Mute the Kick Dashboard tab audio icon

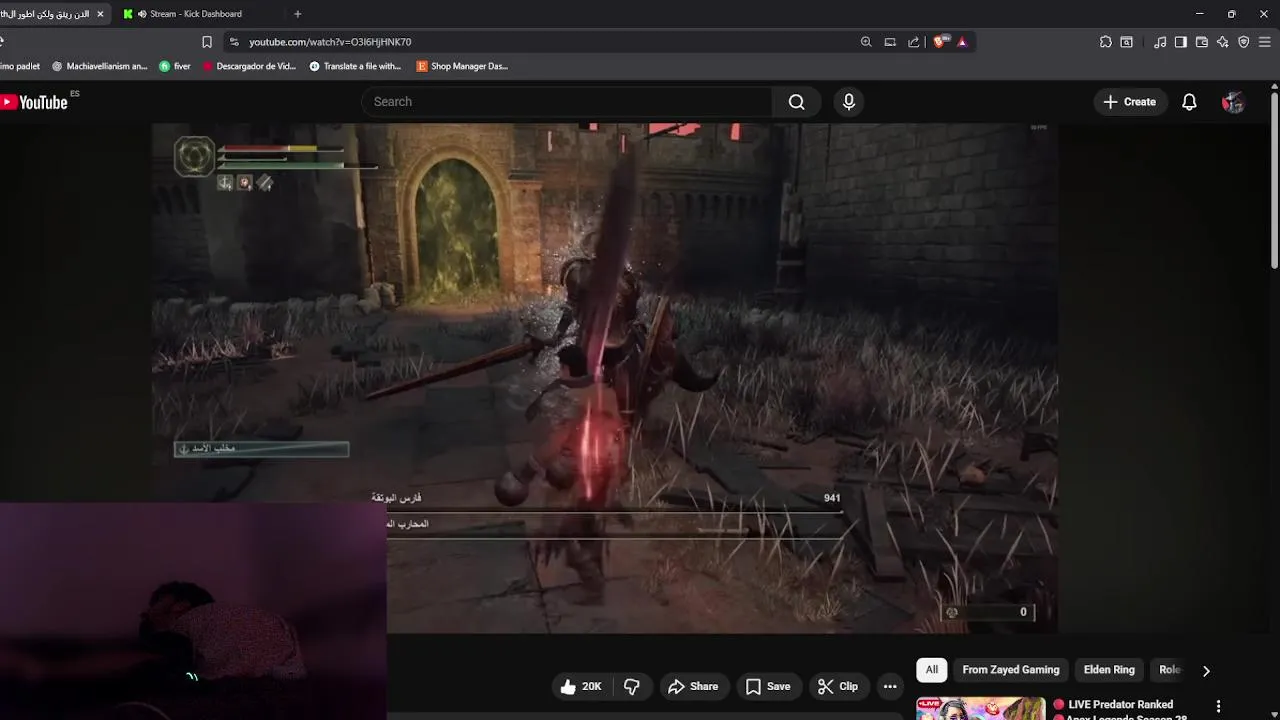coord(141,14)
